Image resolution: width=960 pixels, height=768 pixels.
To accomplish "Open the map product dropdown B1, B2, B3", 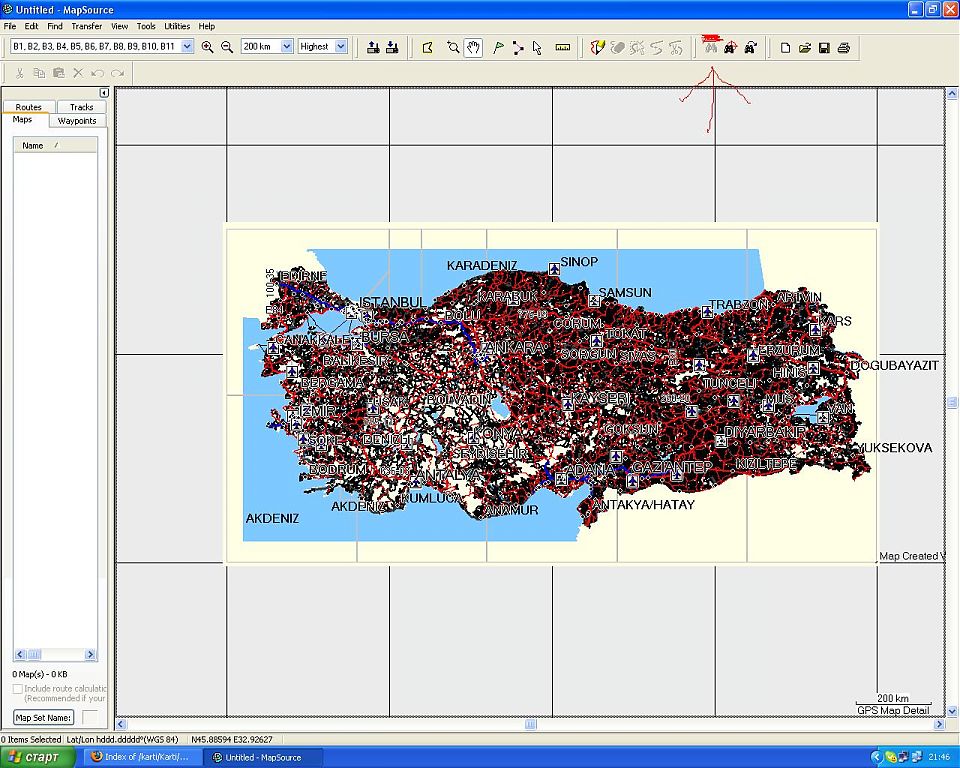I will tap(187, 47).
